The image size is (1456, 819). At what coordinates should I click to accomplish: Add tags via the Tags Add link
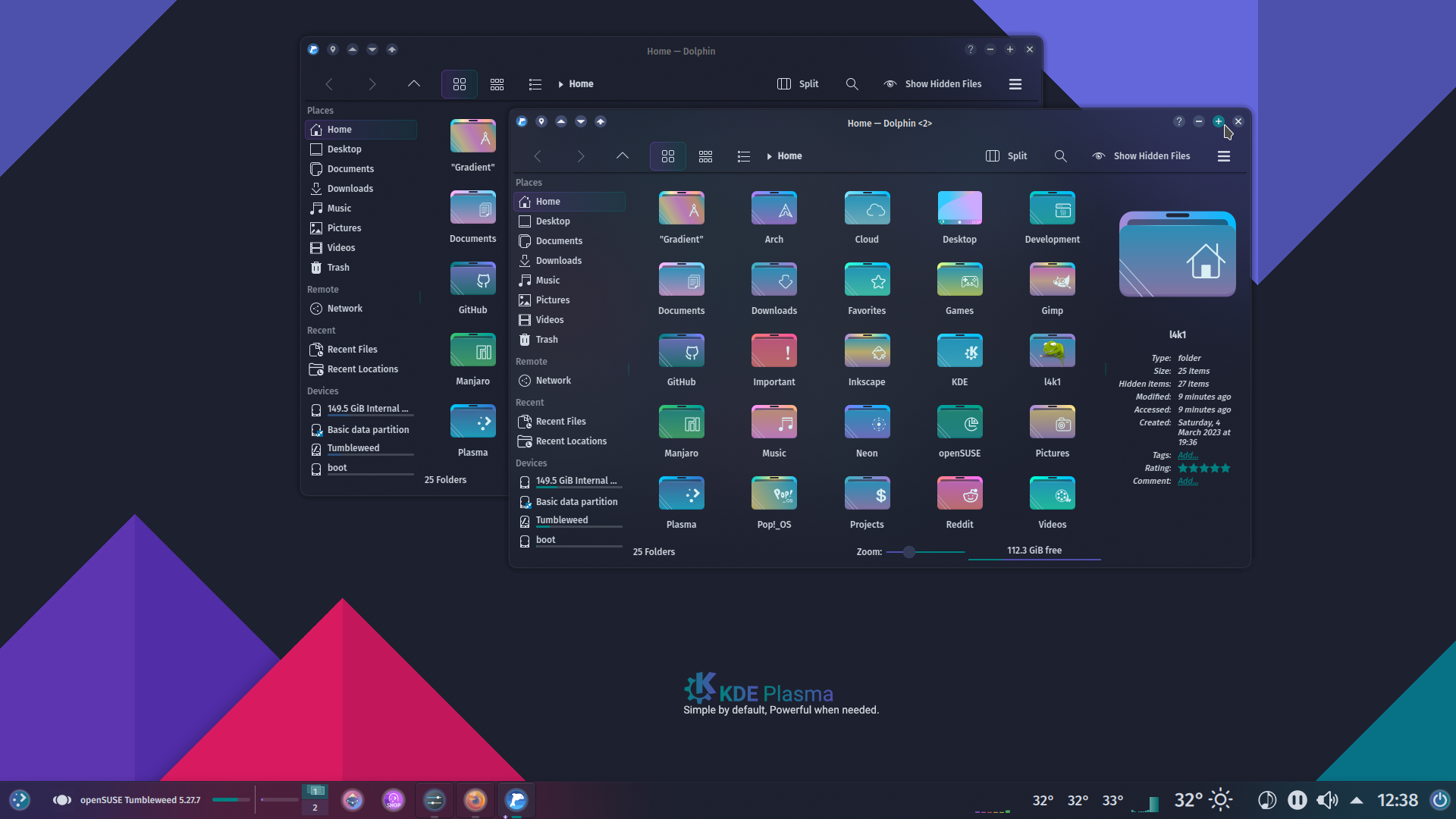(x=1188, y=455)
